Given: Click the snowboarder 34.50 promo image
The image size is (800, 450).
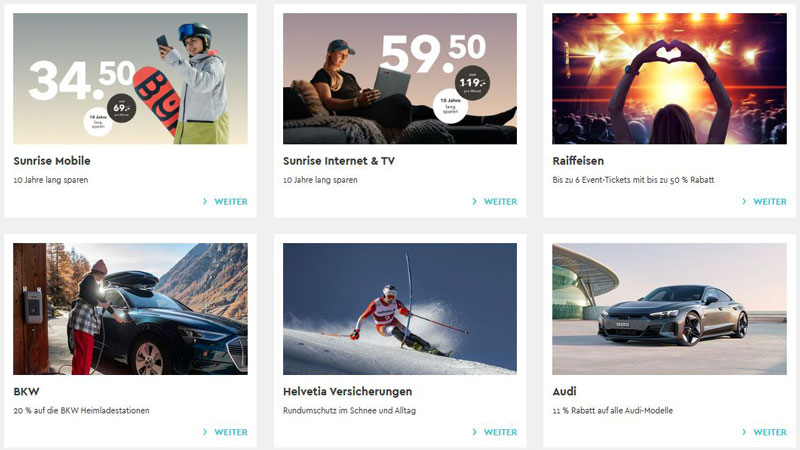Looking at the screenshot, I should pyautogui.click(x=131, y=79).
